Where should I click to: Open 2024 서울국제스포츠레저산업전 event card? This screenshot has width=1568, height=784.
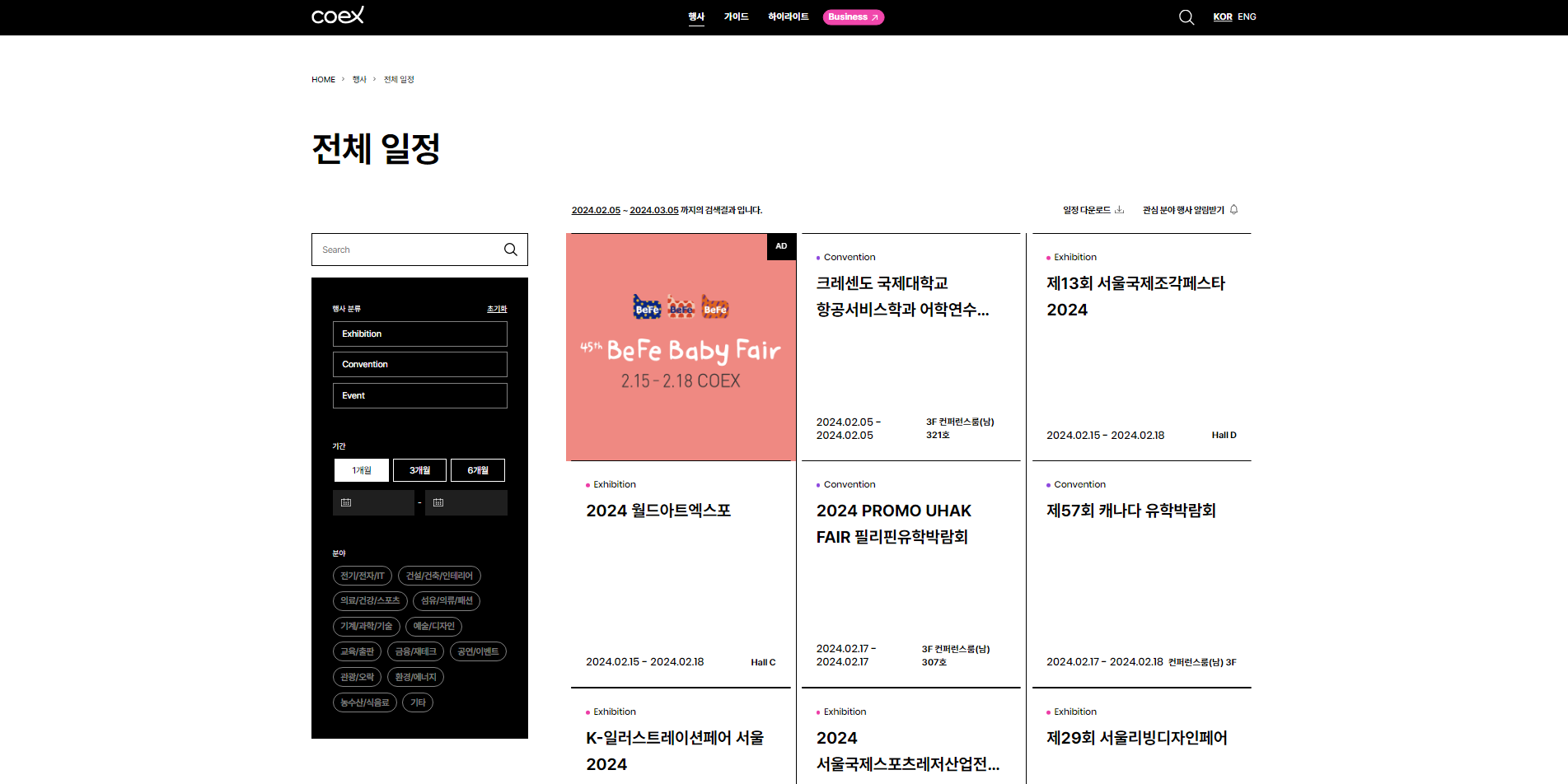911,736
